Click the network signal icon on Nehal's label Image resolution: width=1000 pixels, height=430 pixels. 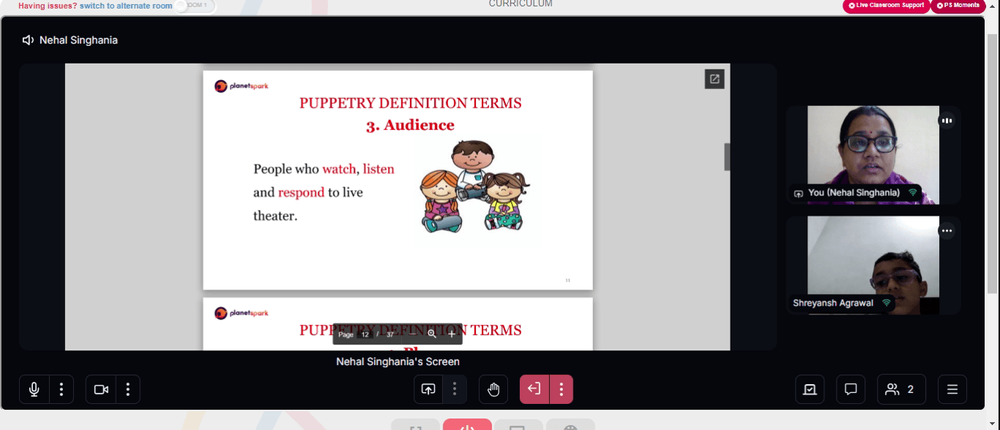913,193
